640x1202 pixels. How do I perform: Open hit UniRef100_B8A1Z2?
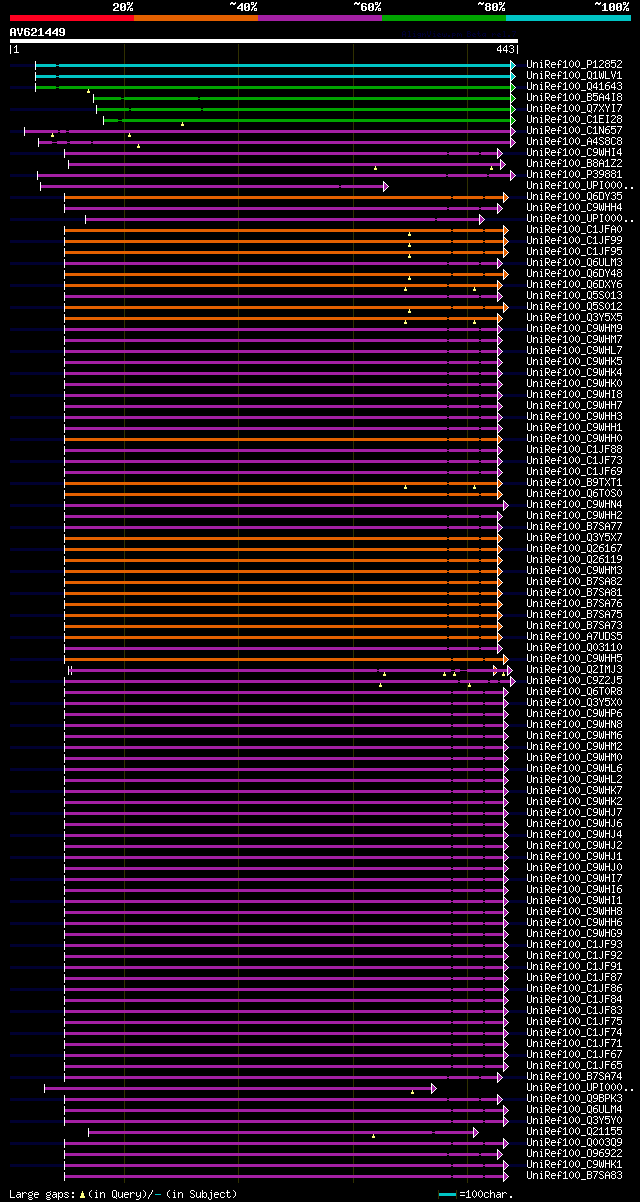575,163
